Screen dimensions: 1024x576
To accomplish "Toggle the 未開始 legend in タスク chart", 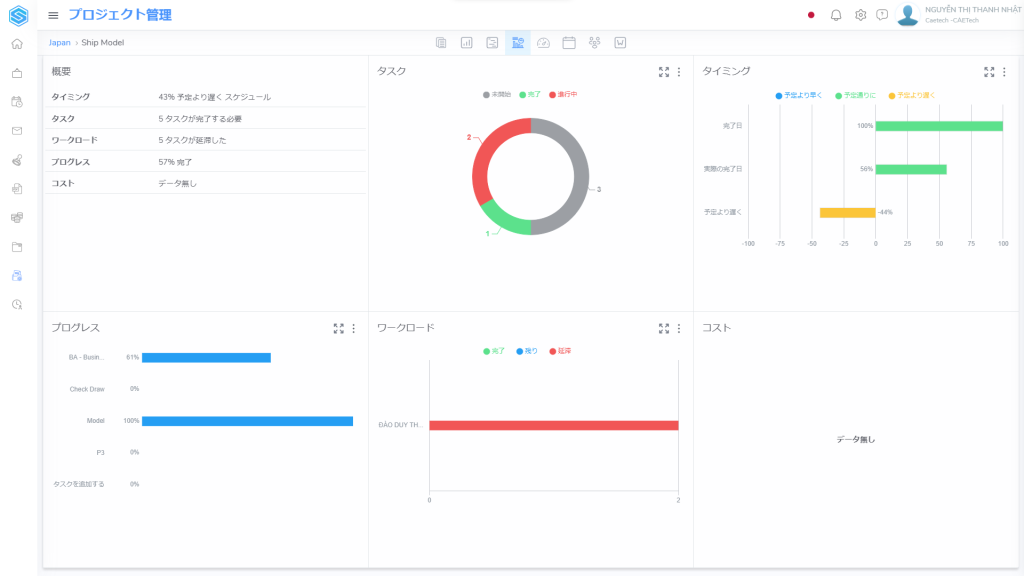I will pyautogui.click(x=497, y=94).
